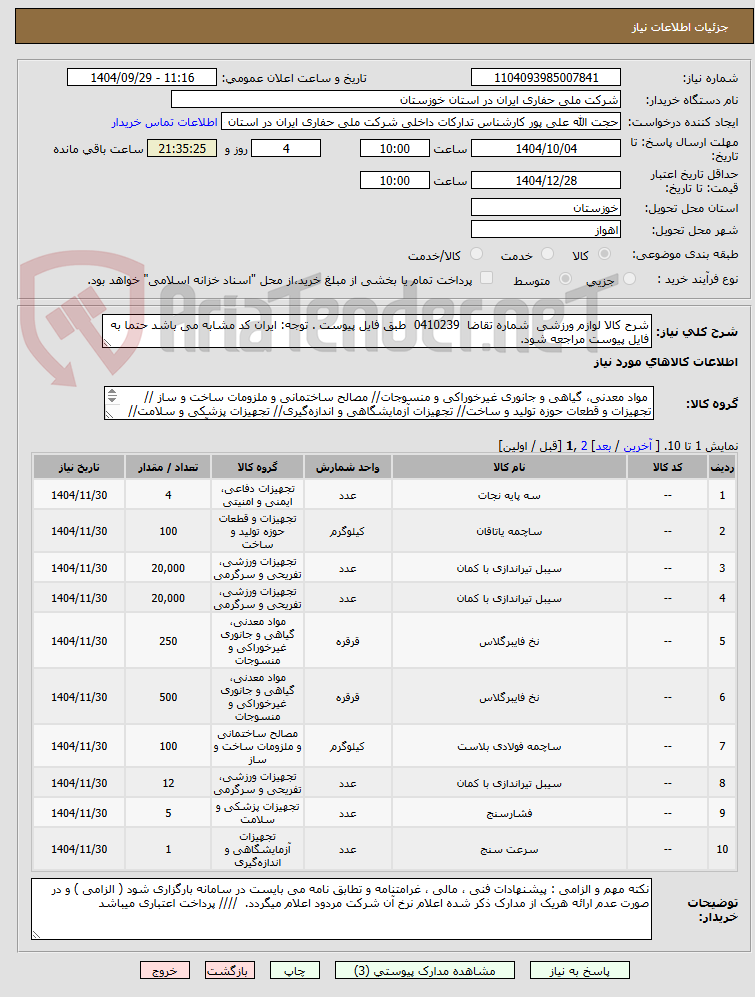Go to next page link بعد
This screenshot has width=755, height=997.
[x=602, y=446]
